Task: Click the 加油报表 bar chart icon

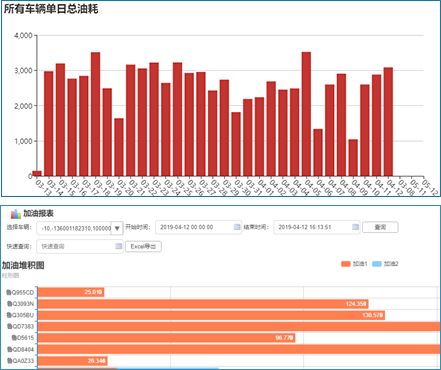Action: point(16,214)
